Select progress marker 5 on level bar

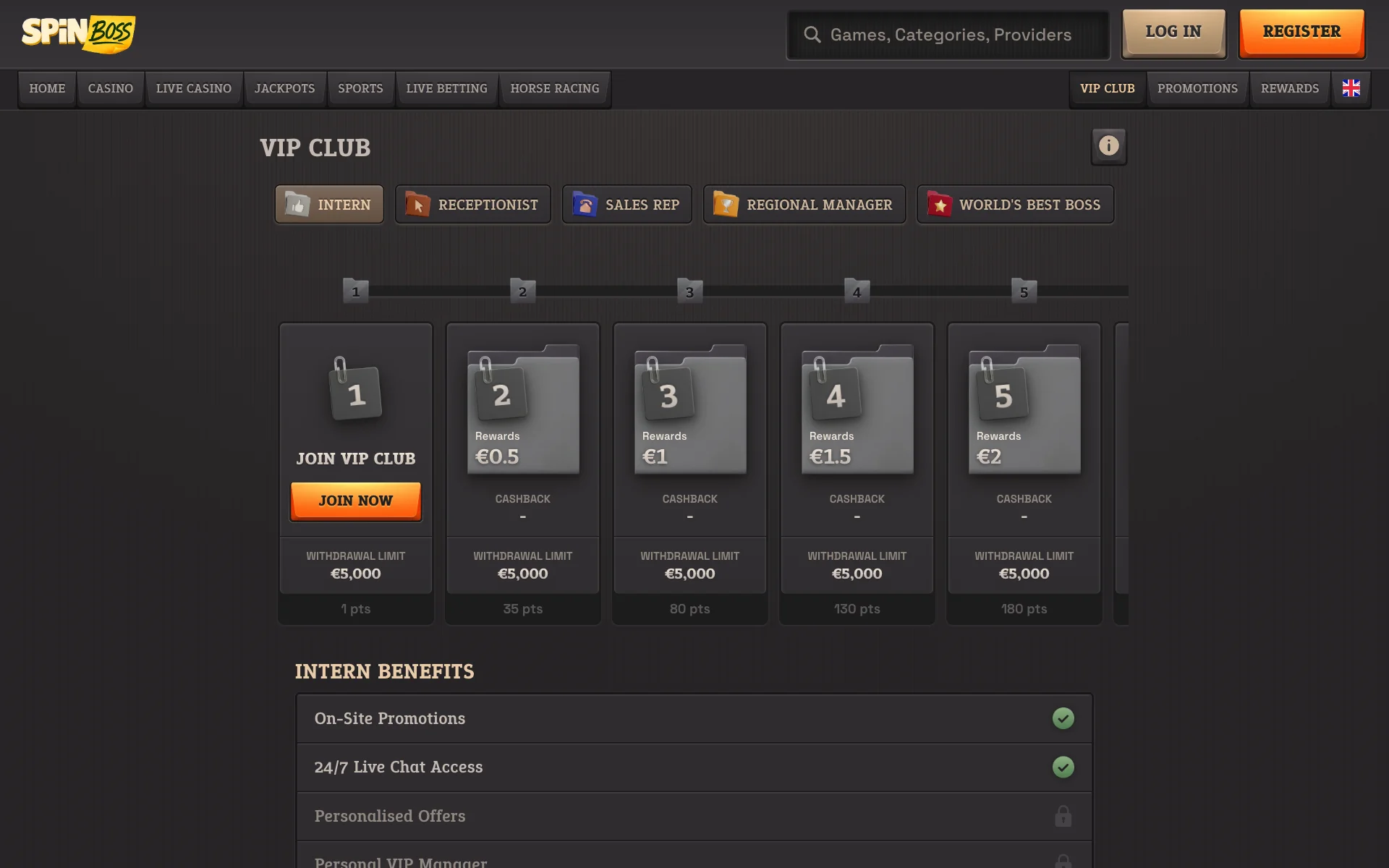coord(1024,291)
